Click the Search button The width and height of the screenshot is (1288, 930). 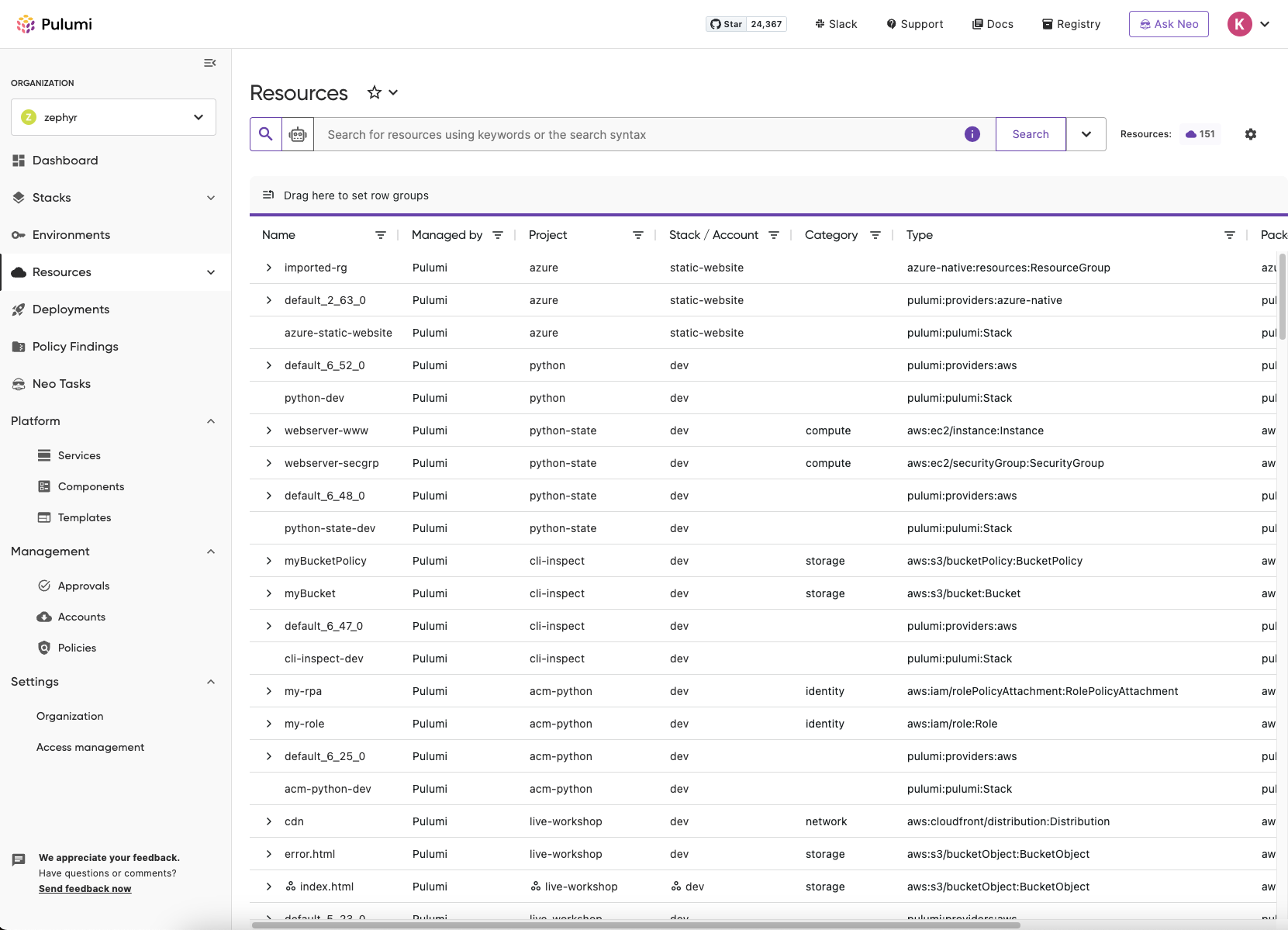1030,133
